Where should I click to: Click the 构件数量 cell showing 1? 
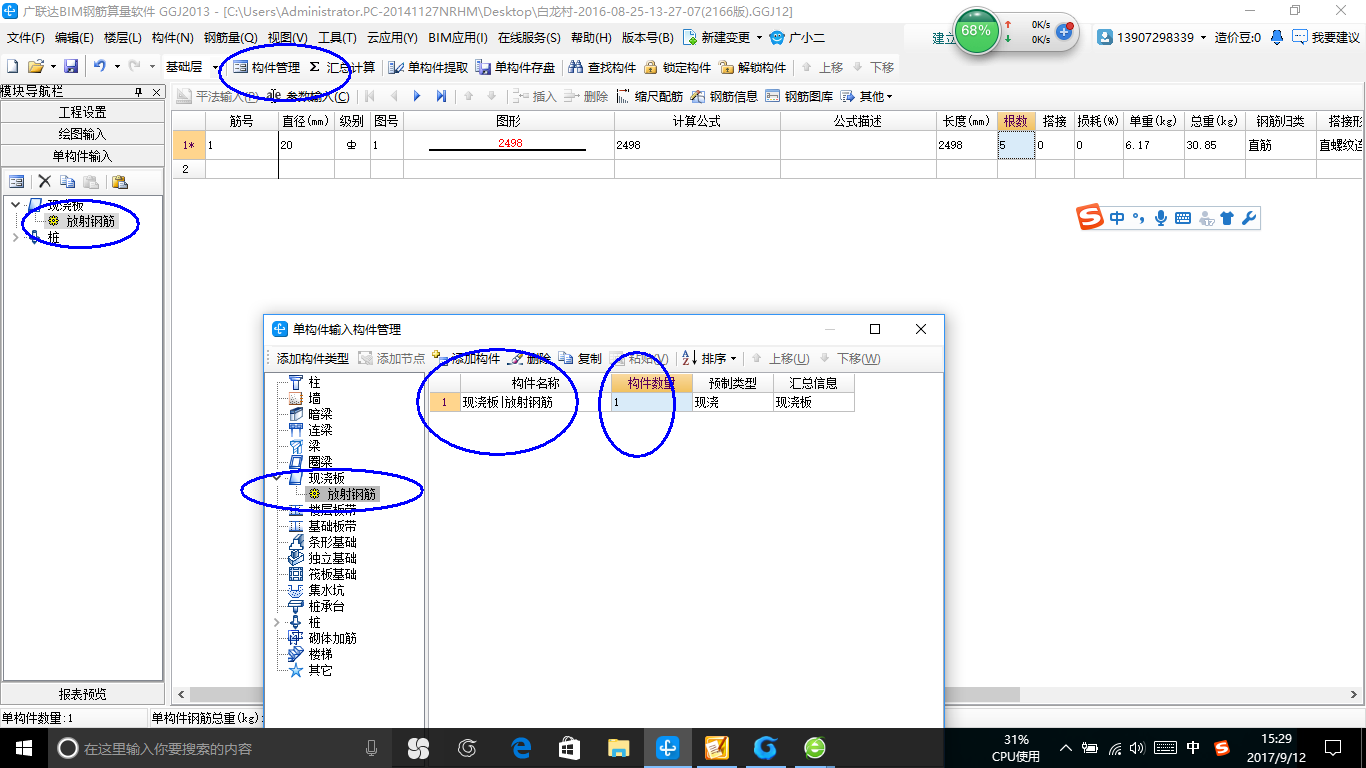click(651, 402)
